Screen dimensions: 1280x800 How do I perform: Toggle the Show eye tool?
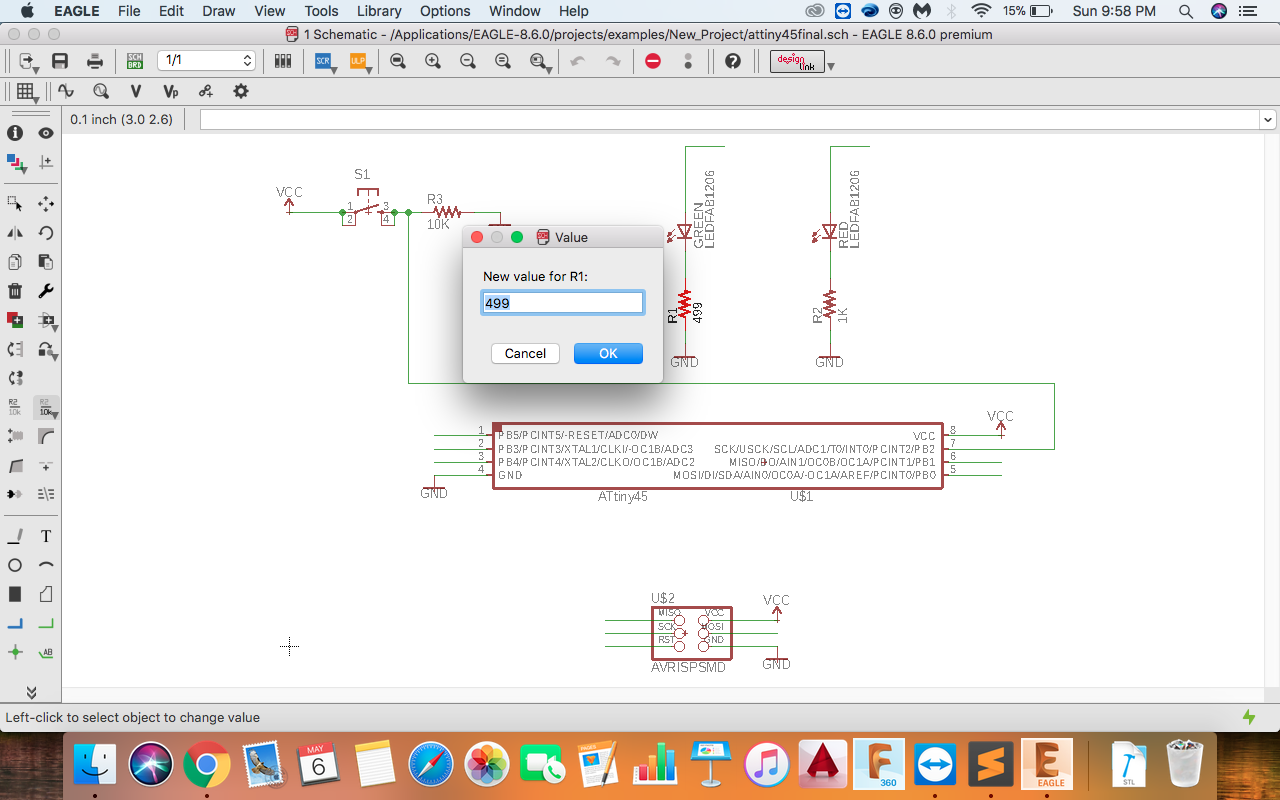point(46,133)
